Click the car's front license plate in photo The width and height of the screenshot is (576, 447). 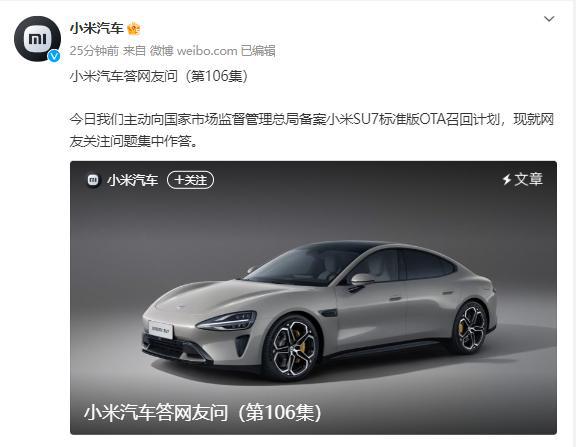click(x=161, y=329)
